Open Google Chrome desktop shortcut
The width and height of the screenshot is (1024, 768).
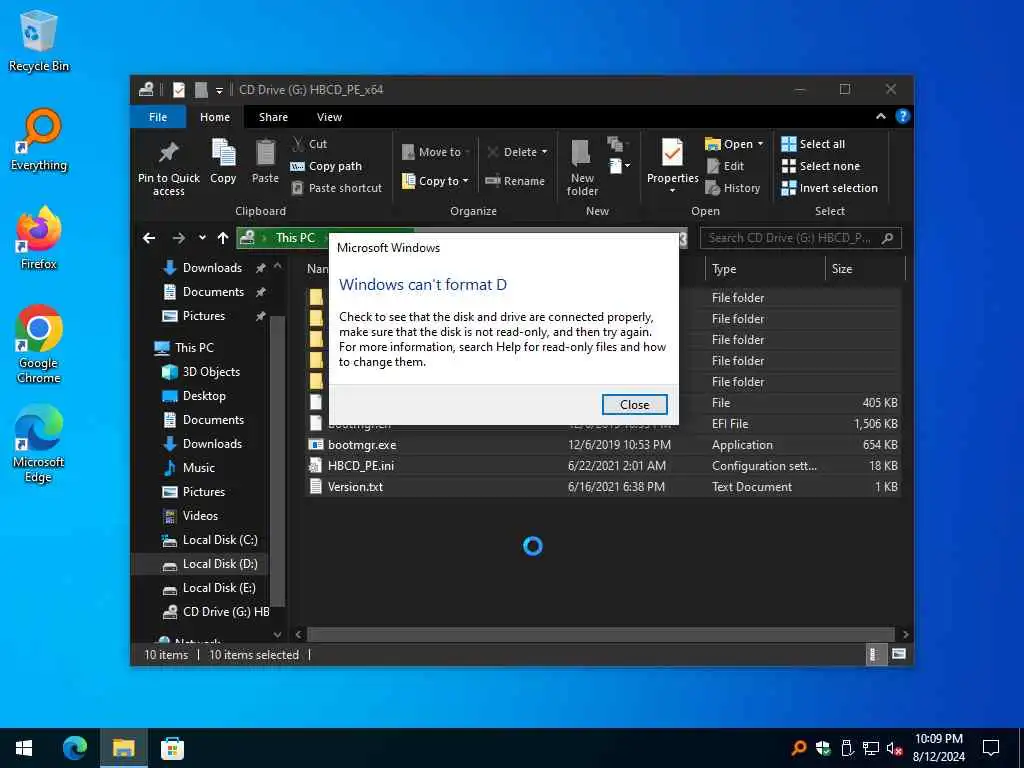pyautogui.click(x=39, y=344)
